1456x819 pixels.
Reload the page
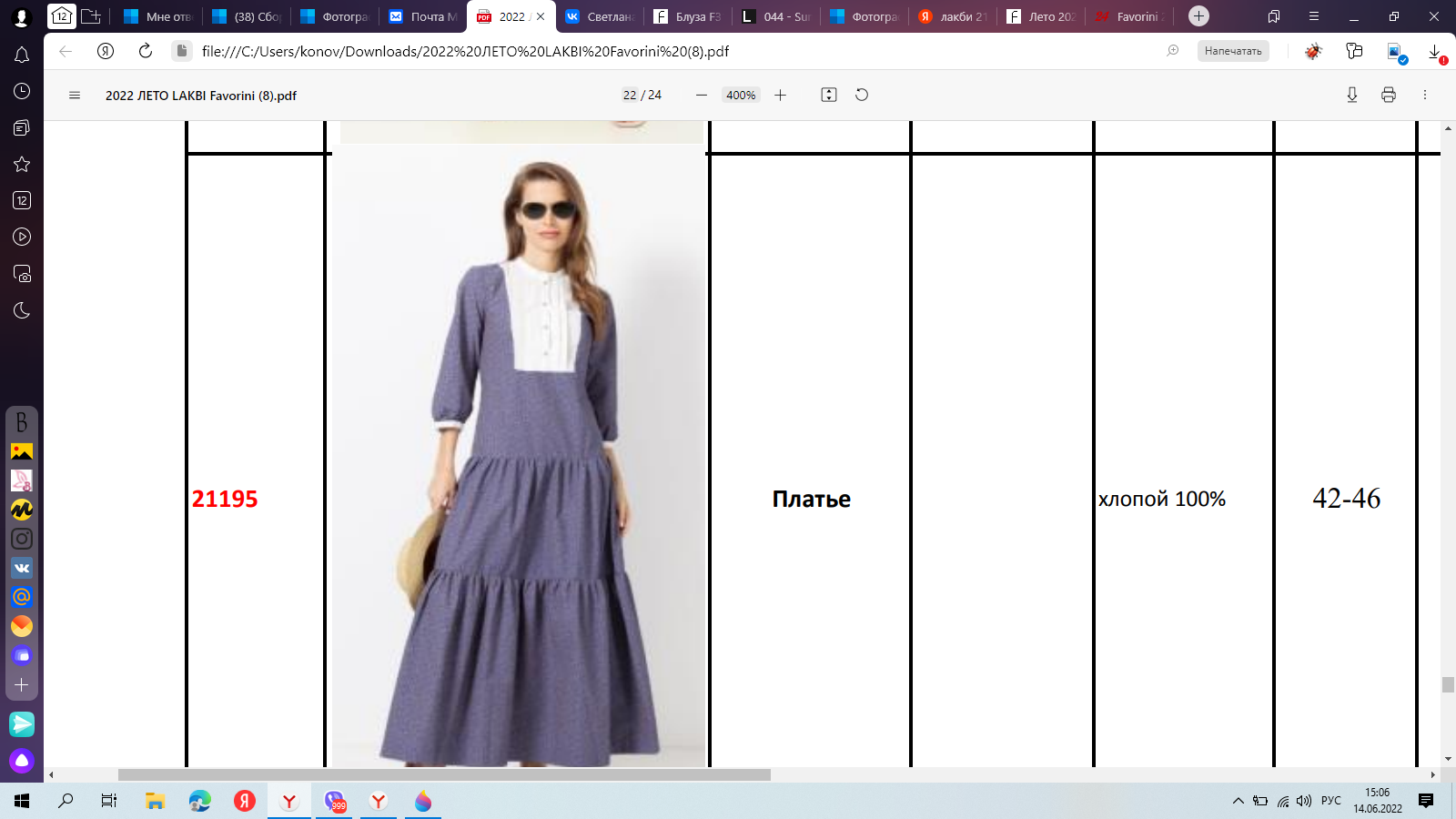146,51
